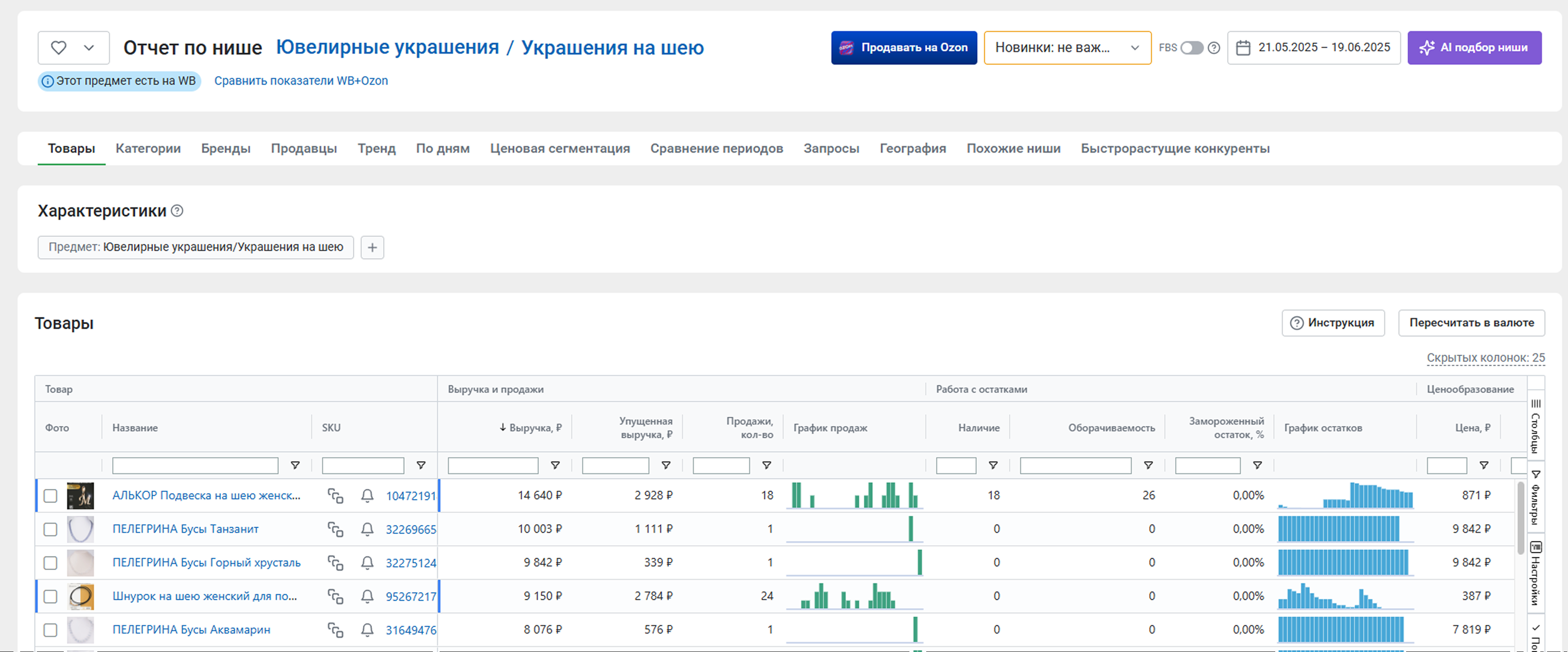Click Скрытых колонок: 25 link
The width and height of the screenshot is (1568, 652).
[x=1485, y=358]
